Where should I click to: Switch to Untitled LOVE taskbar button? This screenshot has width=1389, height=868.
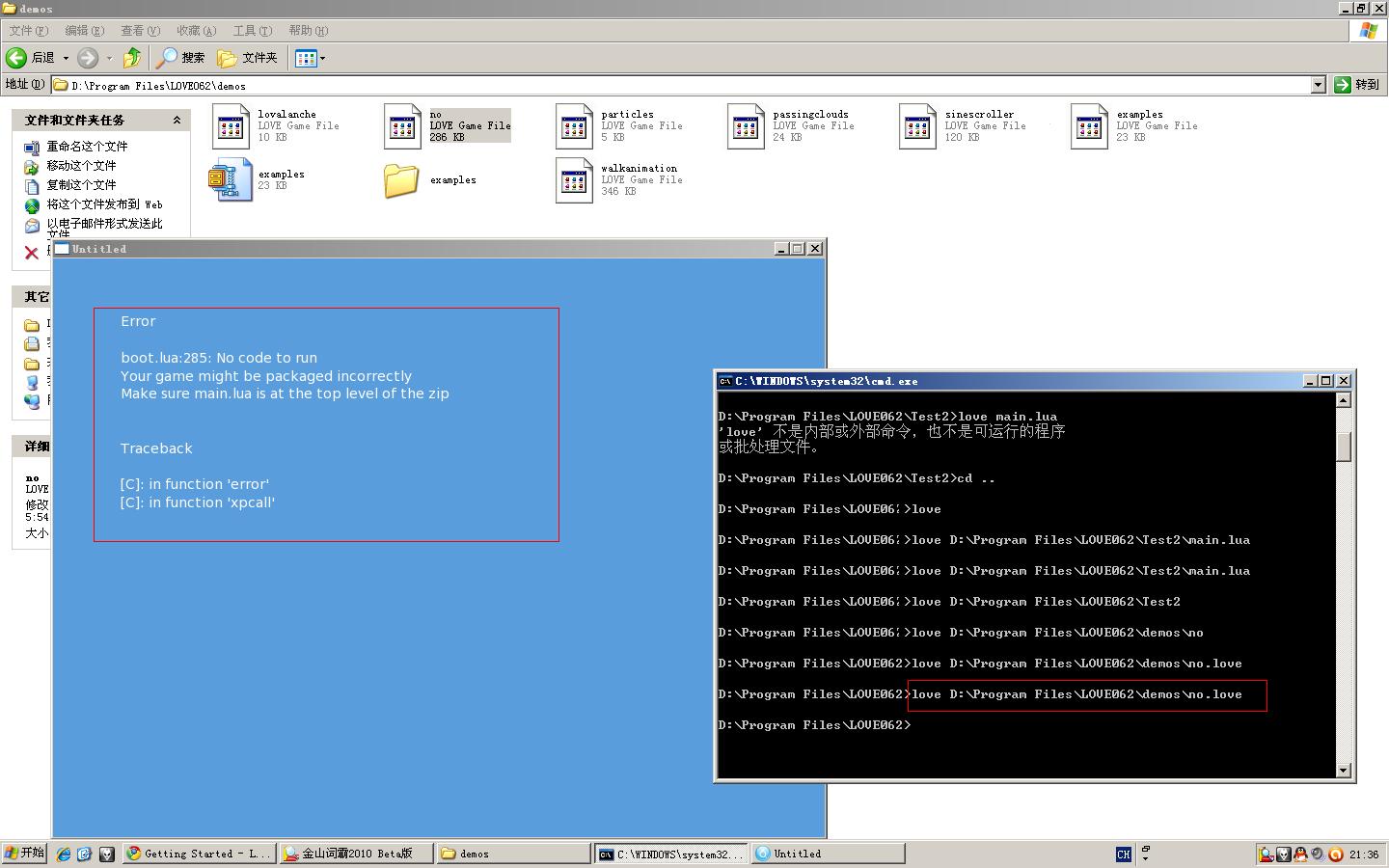click(x=828, y=854)
